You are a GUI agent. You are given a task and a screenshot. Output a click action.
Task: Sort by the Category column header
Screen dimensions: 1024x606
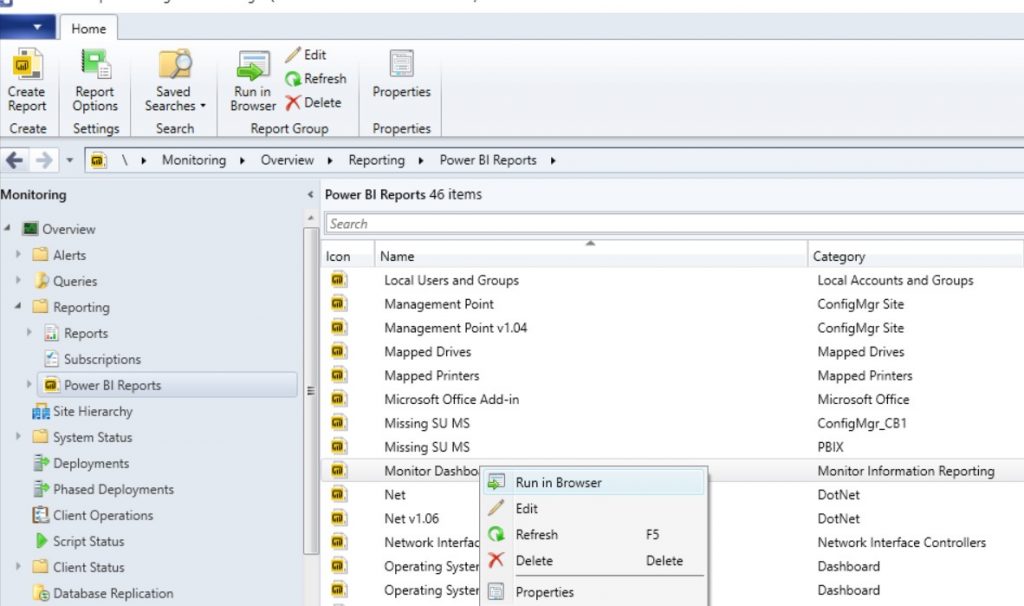click(x=915, y=256)
